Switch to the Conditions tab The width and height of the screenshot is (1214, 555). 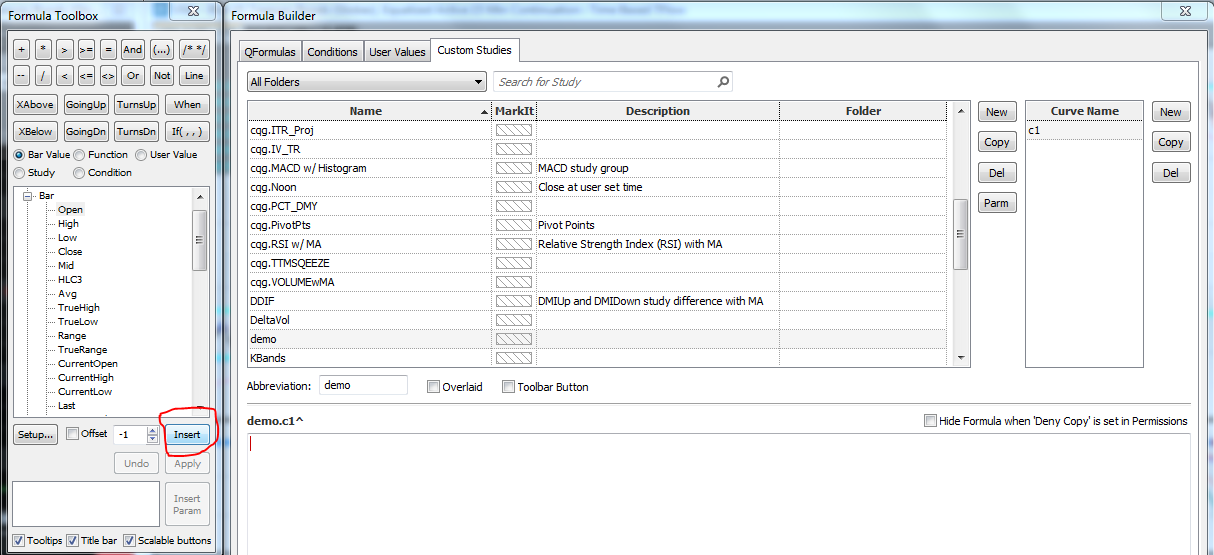pyautogui.click(x=332, y=52)
